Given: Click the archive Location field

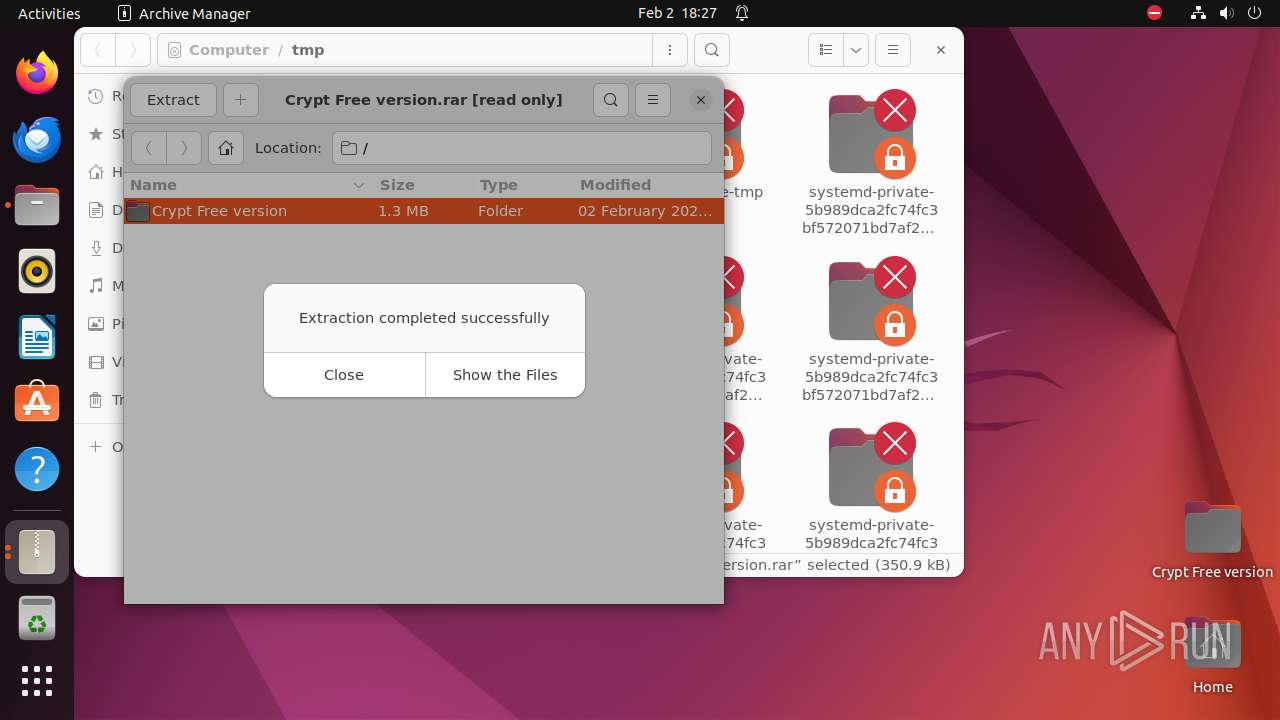Looking at the screenshot, I should [x=522, y=148].
